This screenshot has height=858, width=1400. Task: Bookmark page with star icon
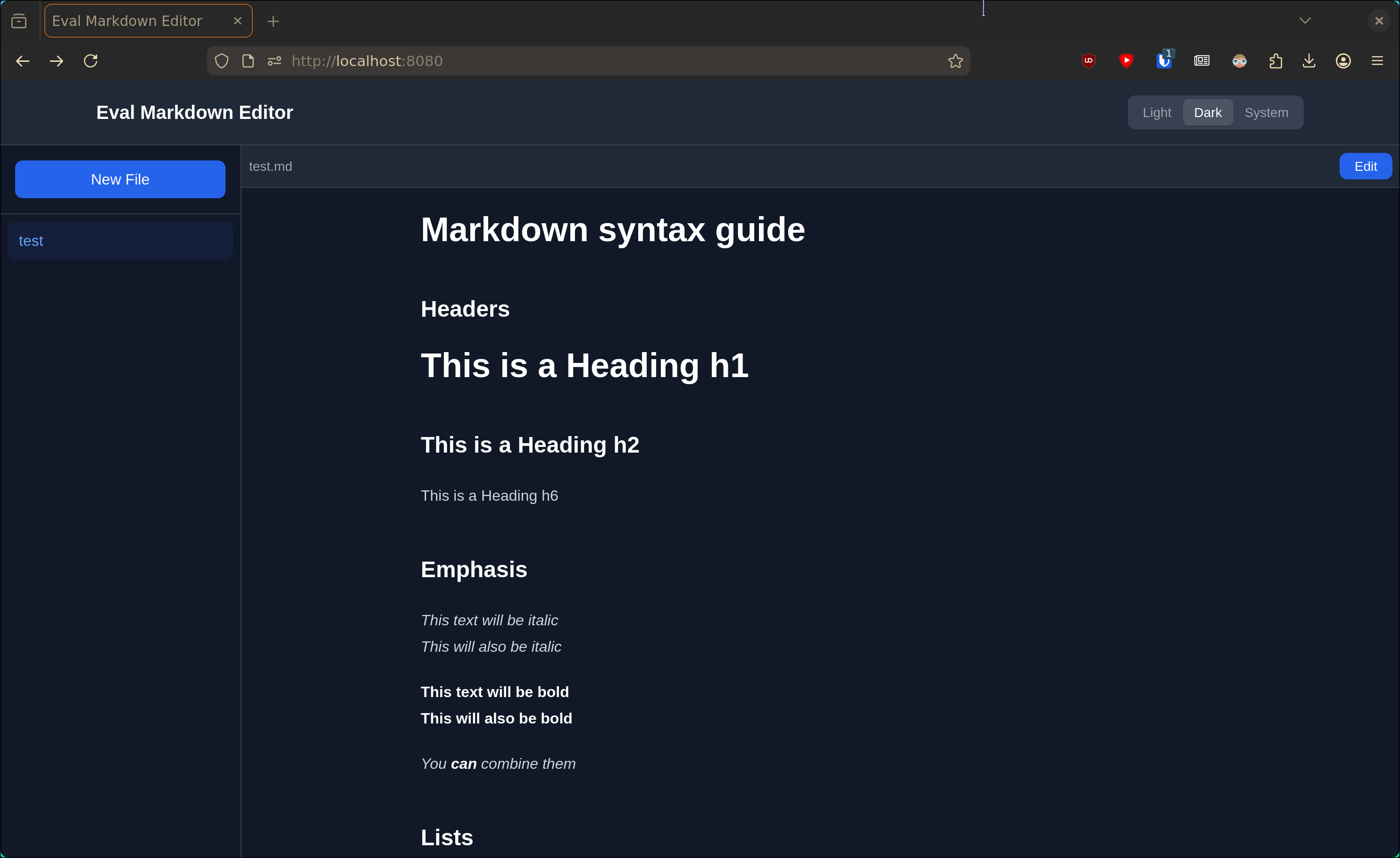coord(955,61)
